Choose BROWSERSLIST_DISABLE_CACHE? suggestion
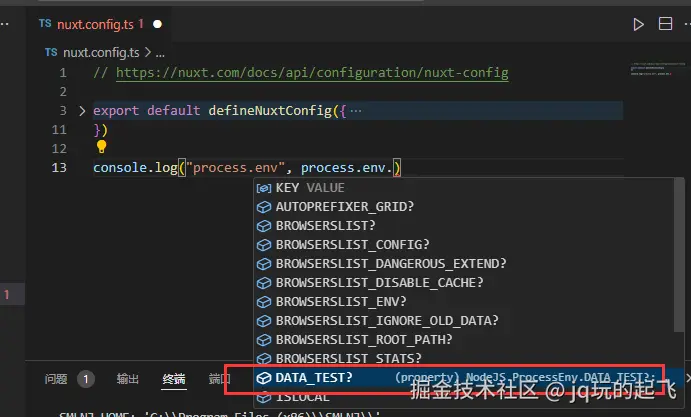 pos(464,283)
